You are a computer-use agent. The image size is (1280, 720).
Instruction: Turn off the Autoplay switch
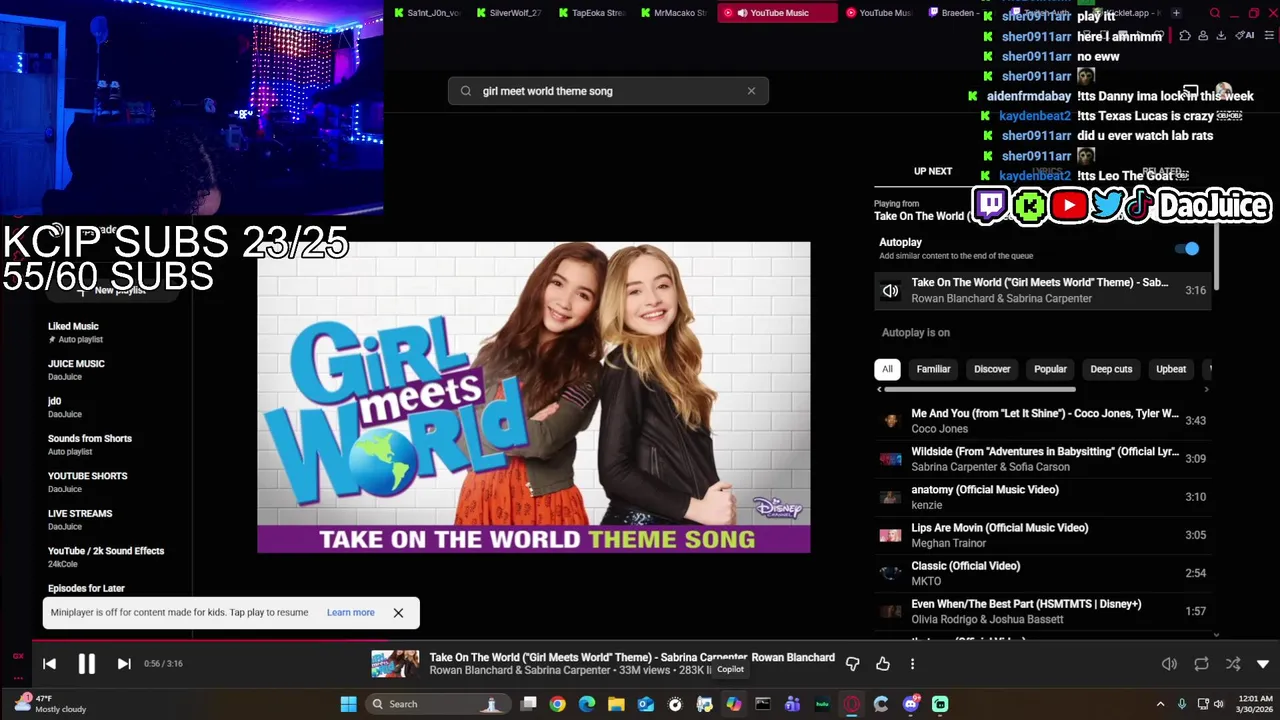[1187, 249]
